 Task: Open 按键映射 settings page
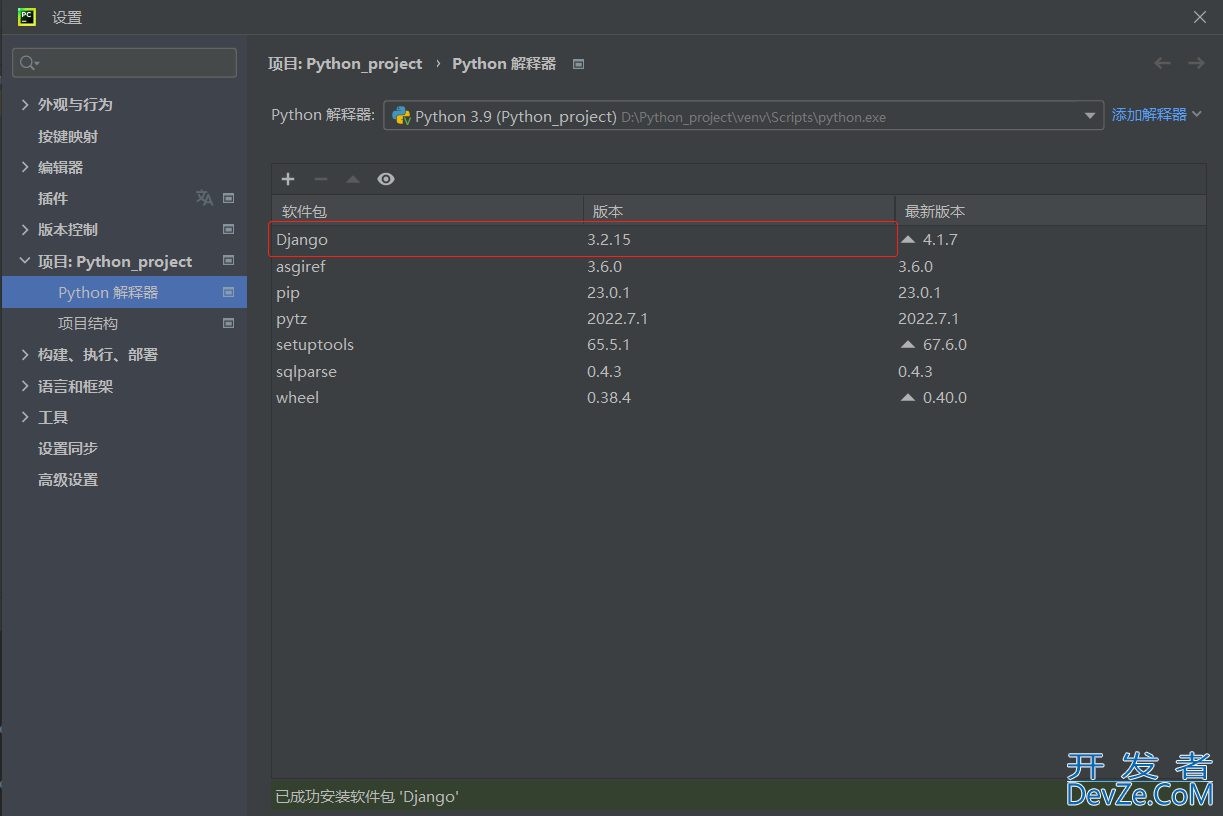point(68,136)
